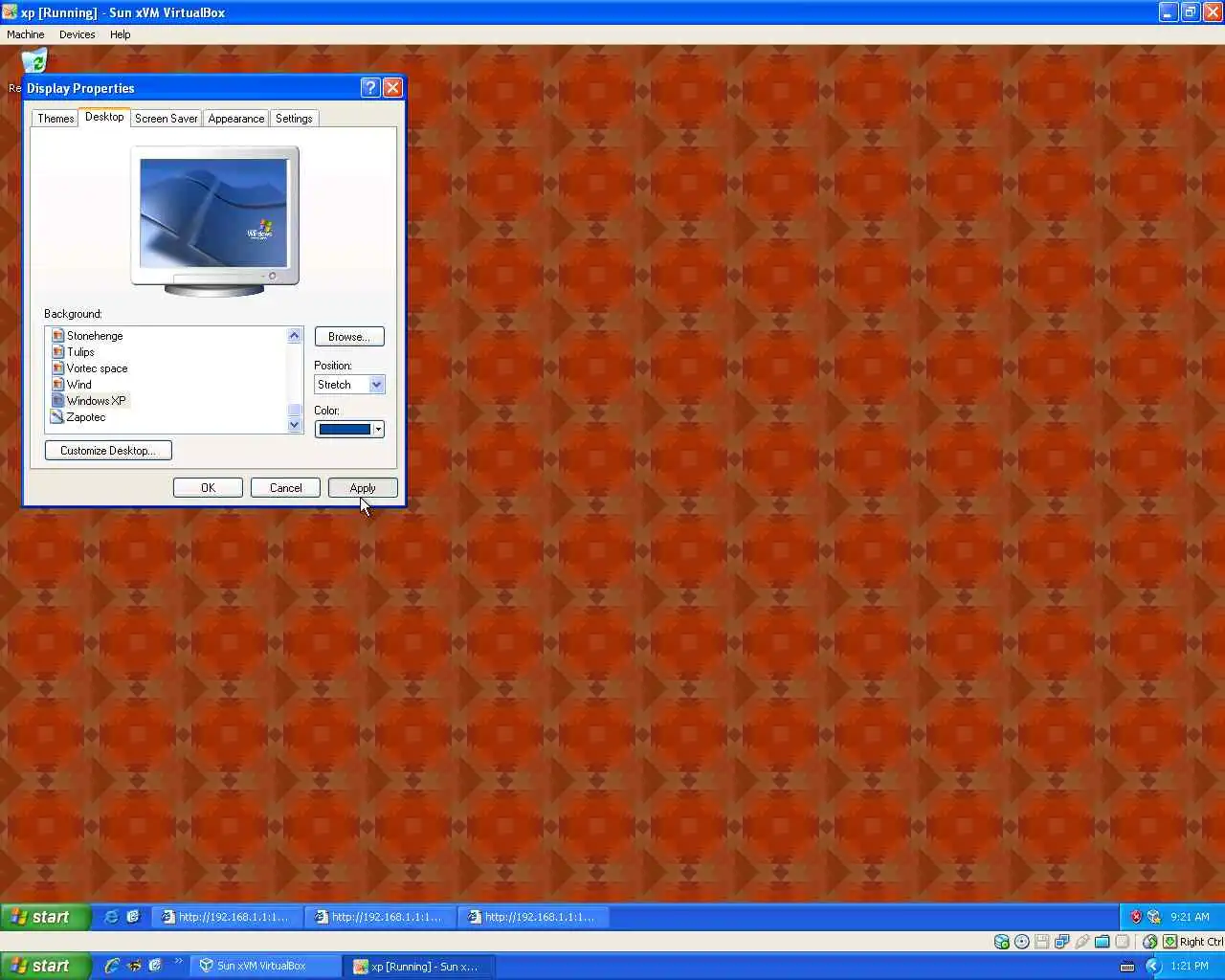Screen dimensions: 1225x980
Task: Click VirtualBox window title bar icon
Action: [10, 12]
